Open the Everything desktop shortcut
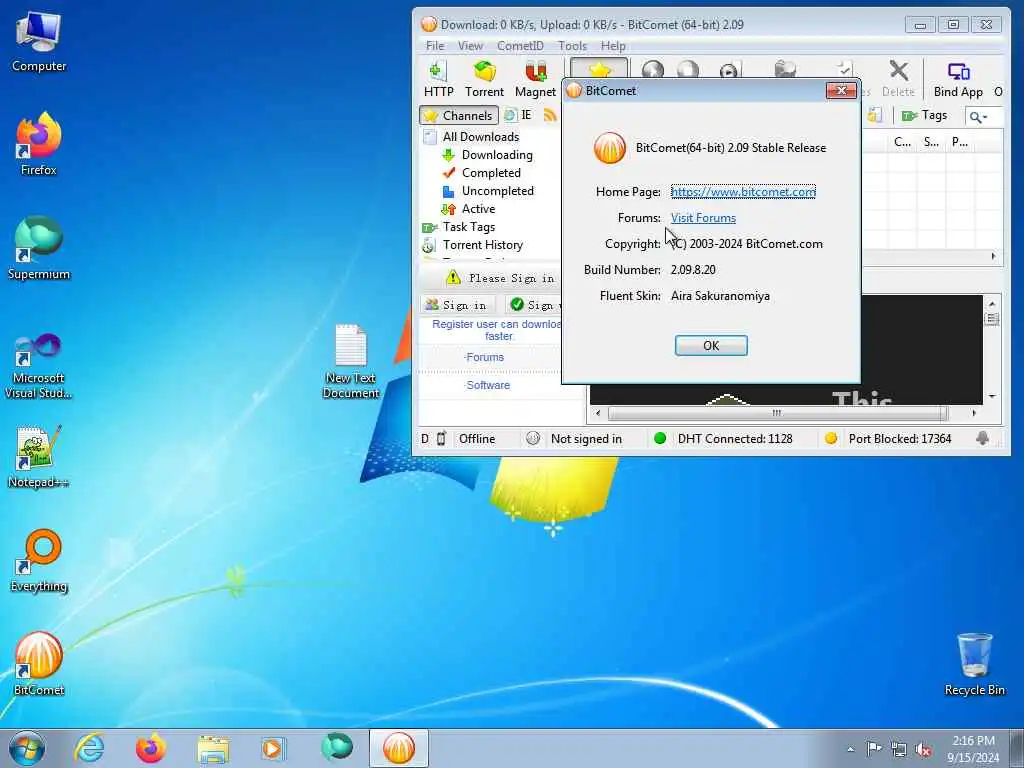The image size is (1024, 768). pyautogui.click(x=39, y=560)
